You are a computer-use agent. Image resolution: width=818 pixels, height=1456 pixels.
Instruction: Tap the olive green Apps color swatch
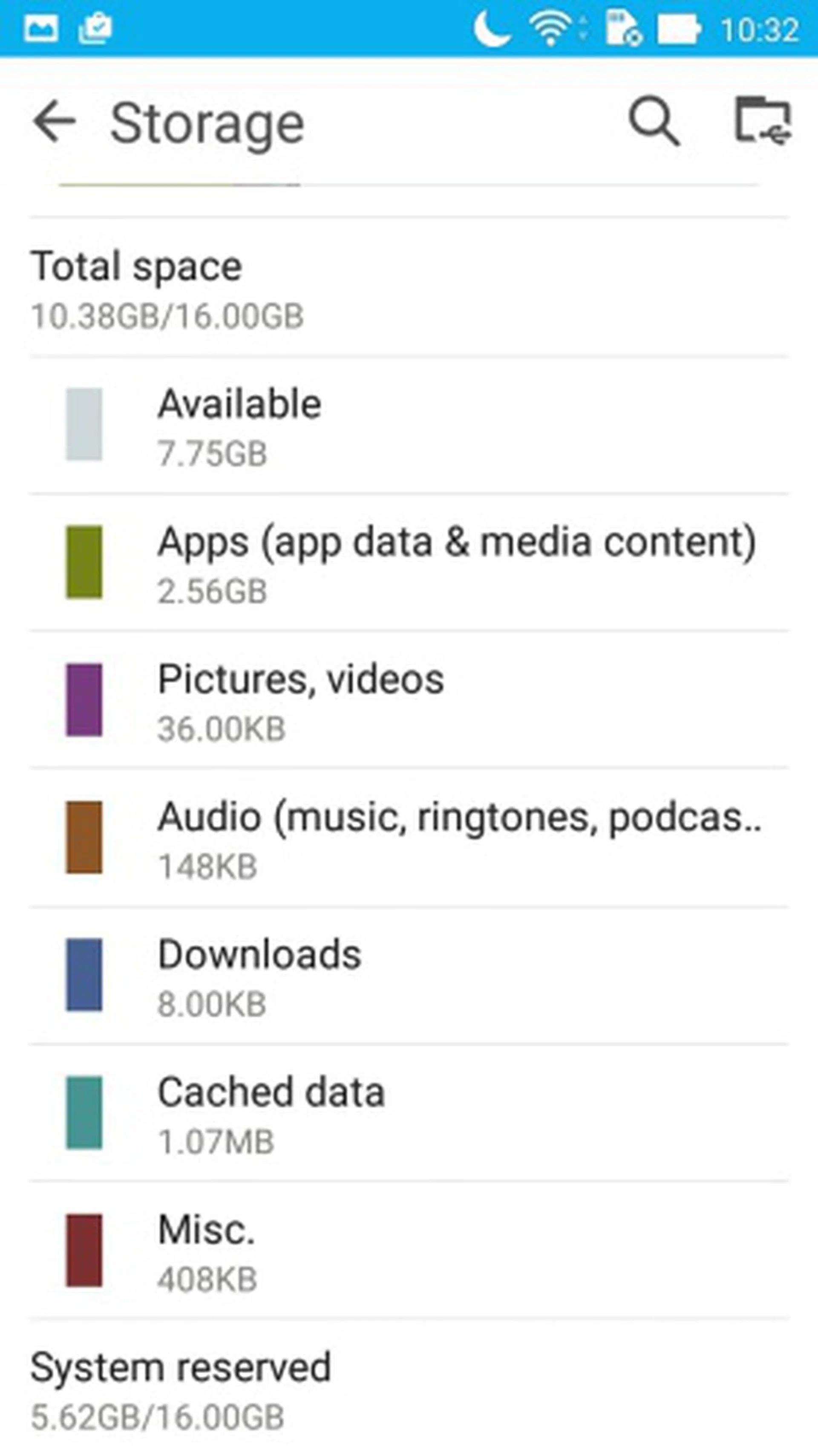(x=84, y=562)
